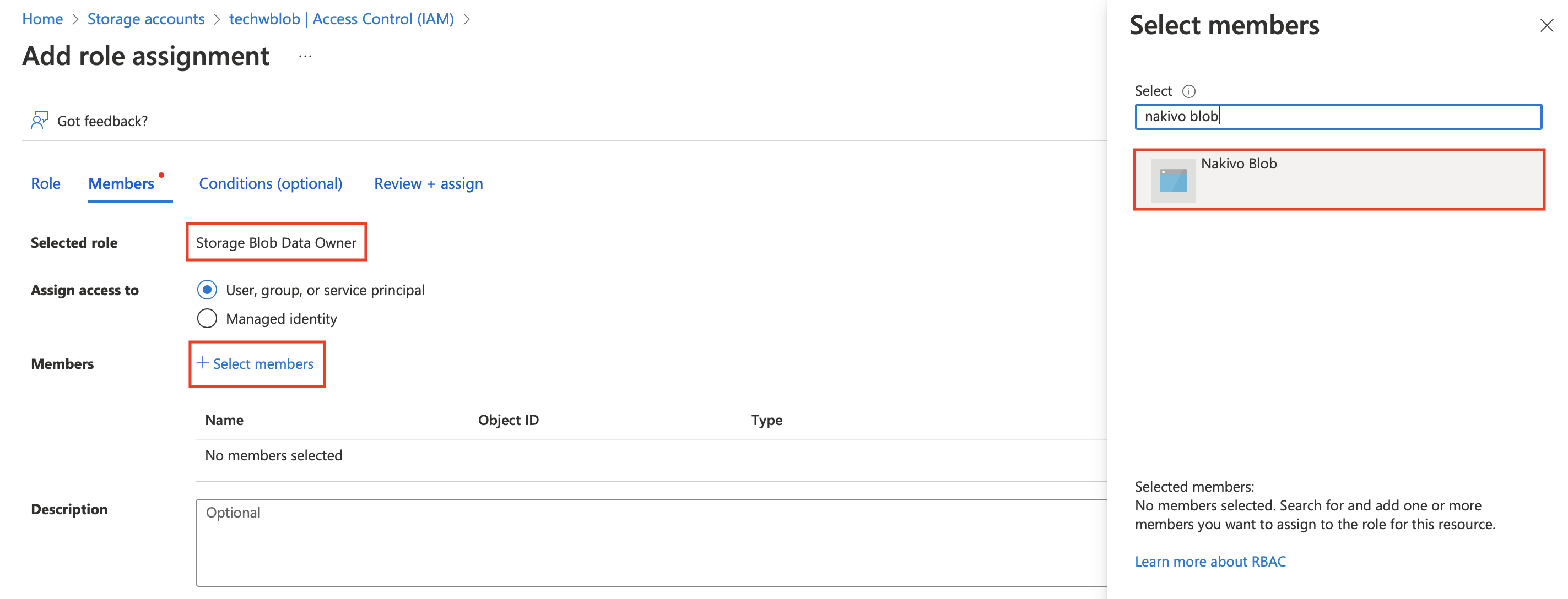Click the Select members link text
The height and width of the screenshot is (599, 1568).
[263, 364]
